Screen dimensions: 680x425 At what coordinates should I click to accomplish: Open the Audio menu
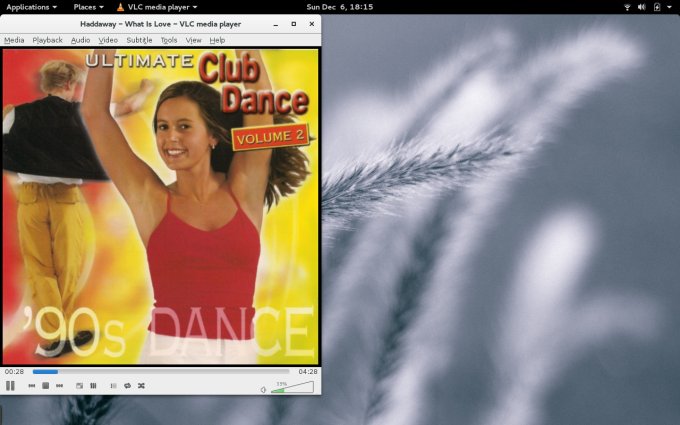pyautogui.click(x=80, y=40)
